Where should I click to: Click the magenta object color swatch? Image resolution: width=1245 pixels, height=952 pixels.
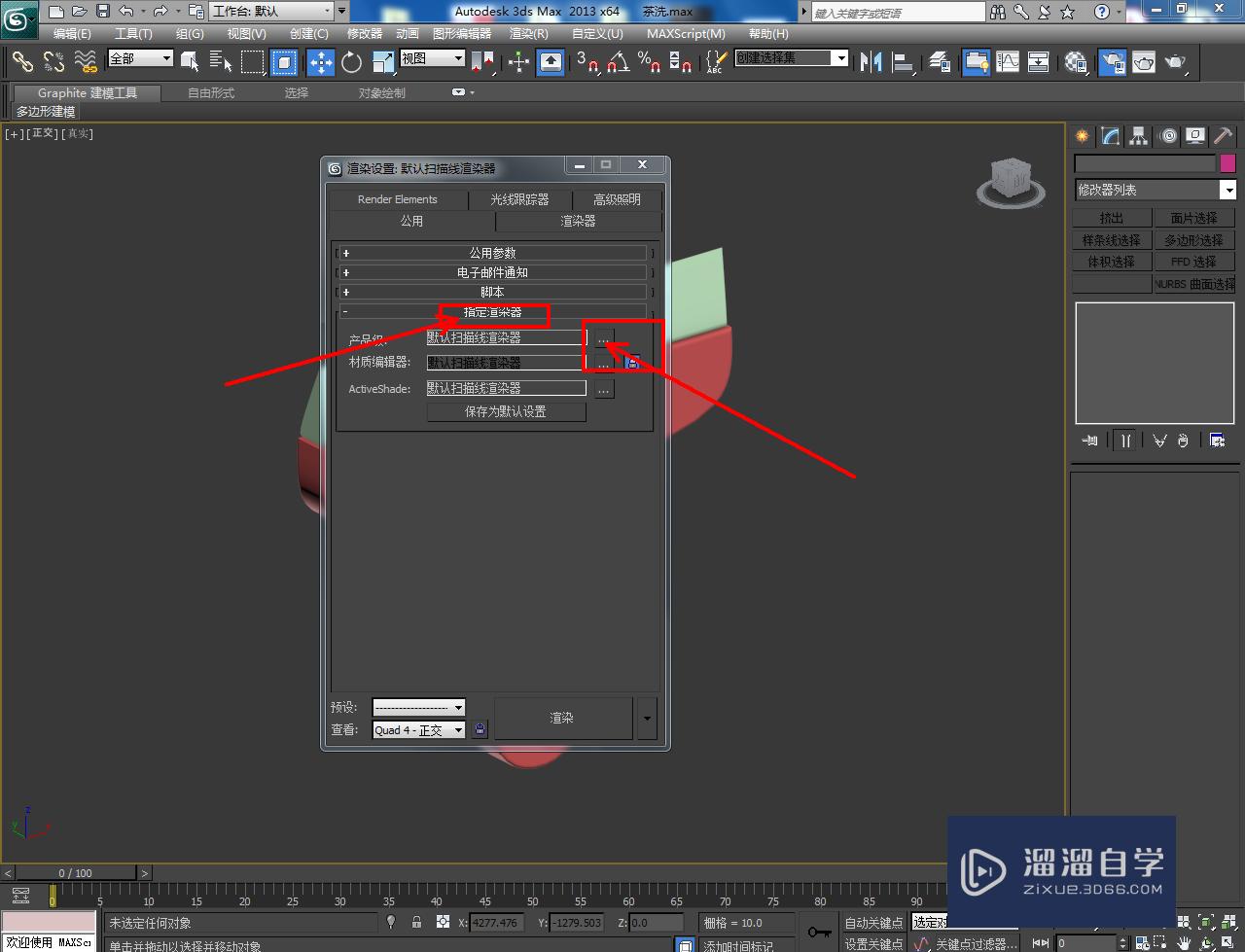click(1227, 163)
